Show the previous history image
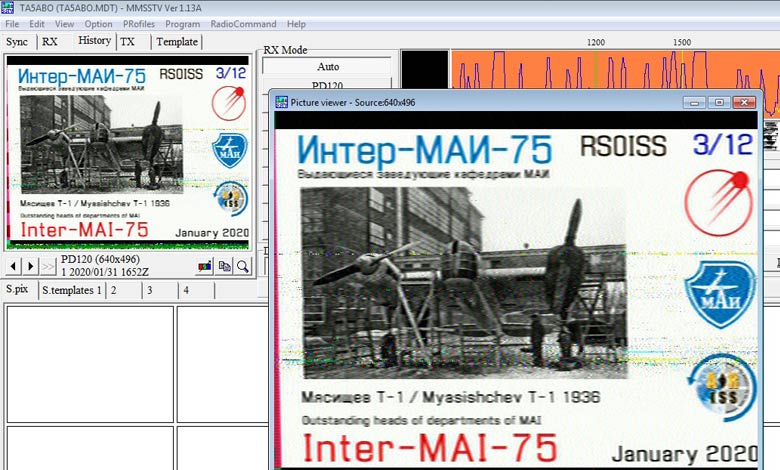780x470 pixels. coord(13,267)
